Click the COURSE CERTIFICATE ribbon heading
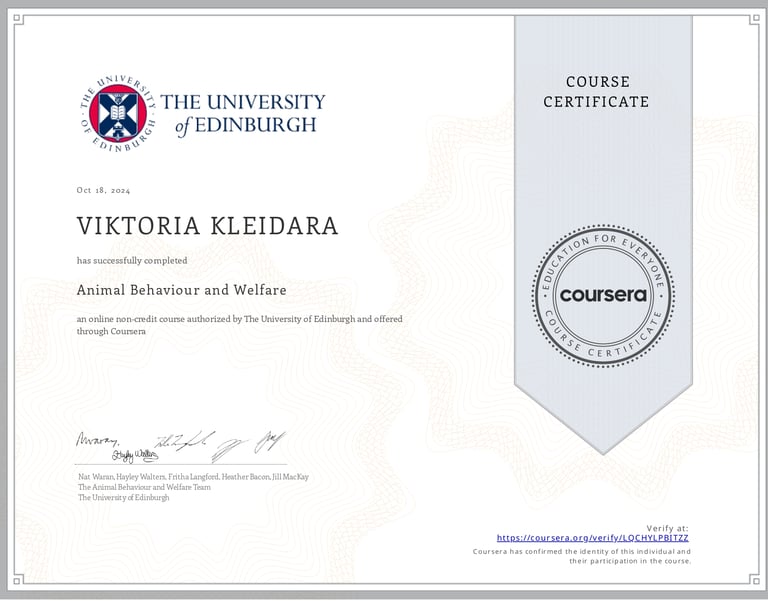The height and width of the screenshot is (601, 768). (x=597, y=92)
